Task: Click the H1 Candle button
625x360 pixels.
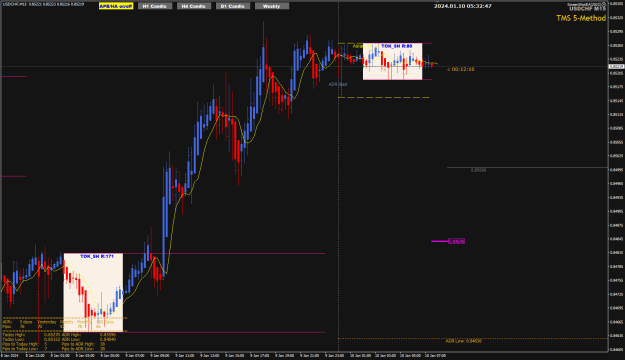Action: pyautogui.click(x=155, y=6)
